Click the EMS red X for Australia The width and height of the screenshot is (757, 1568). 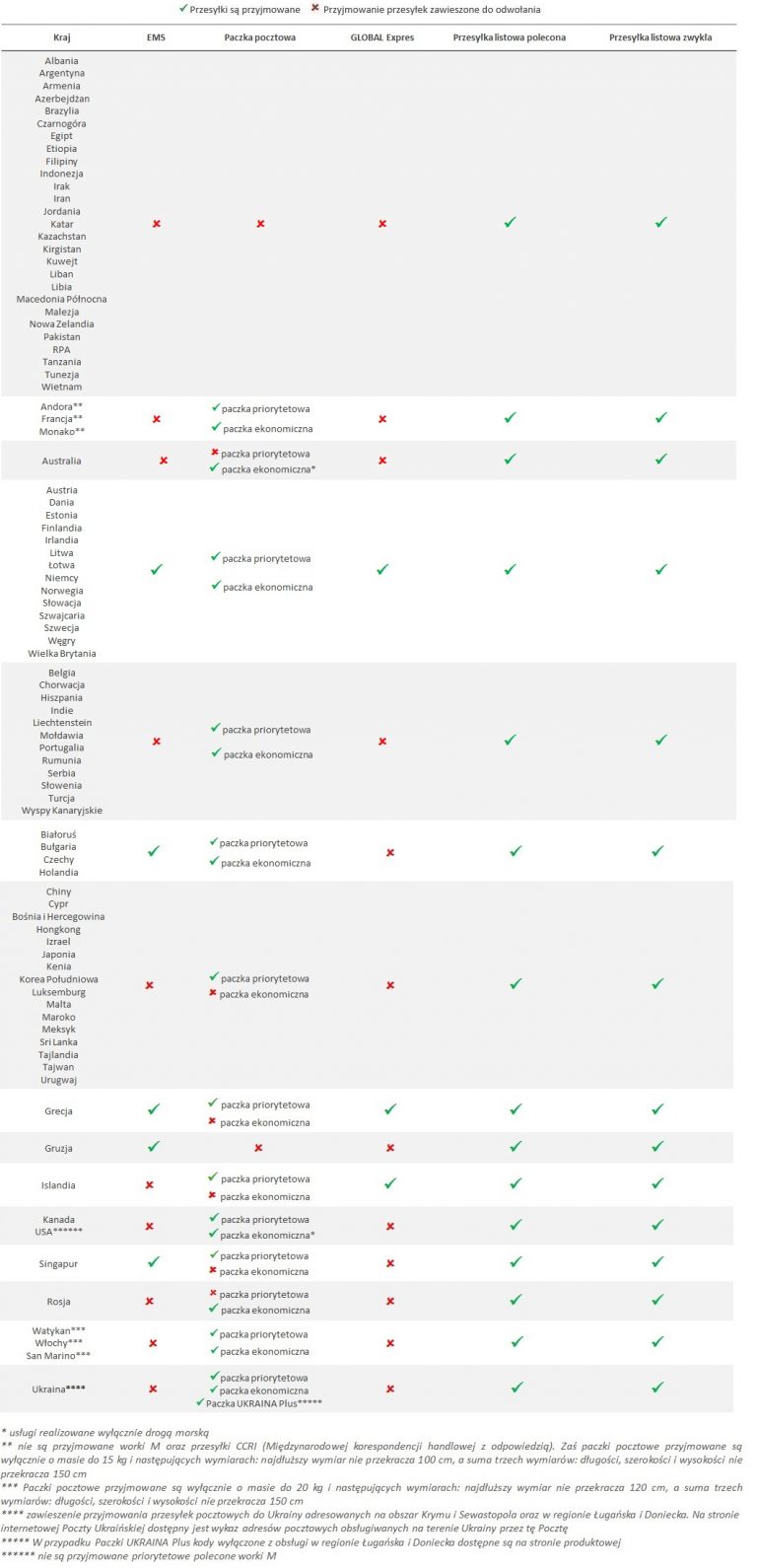[164, 461]
